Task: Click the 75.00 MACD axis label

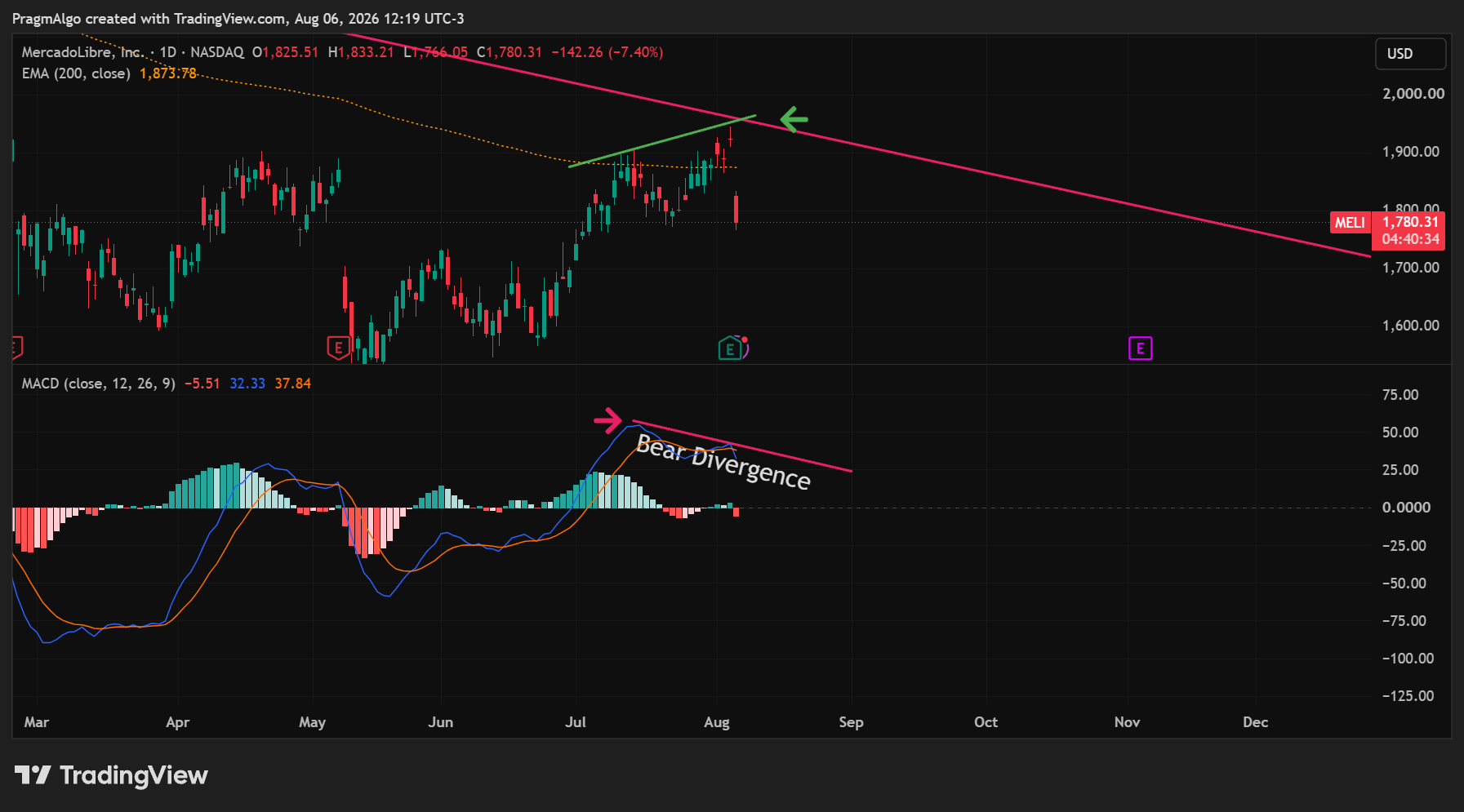Action: point(1400,395)
